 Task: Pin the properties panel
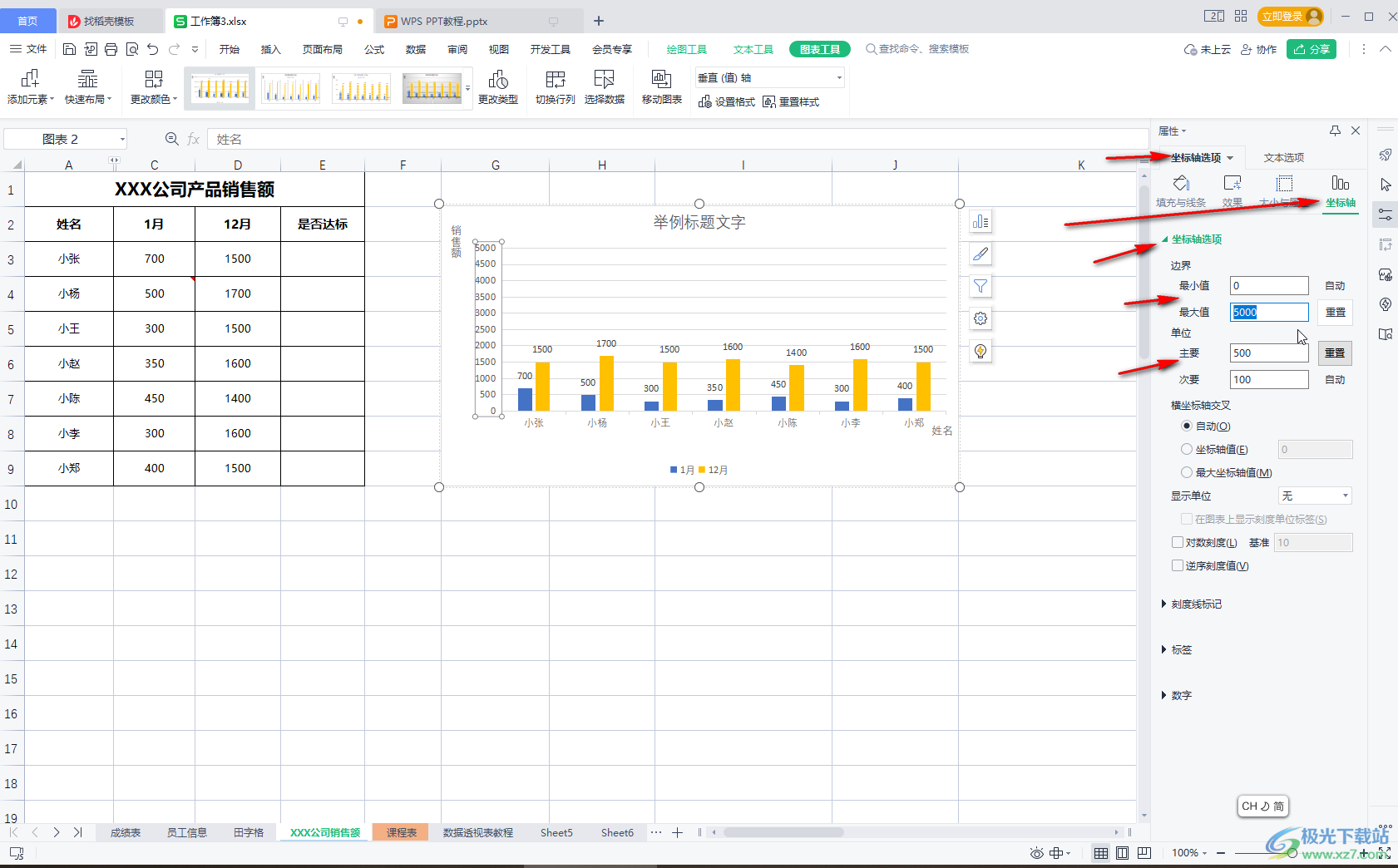tap(1335, 131)
